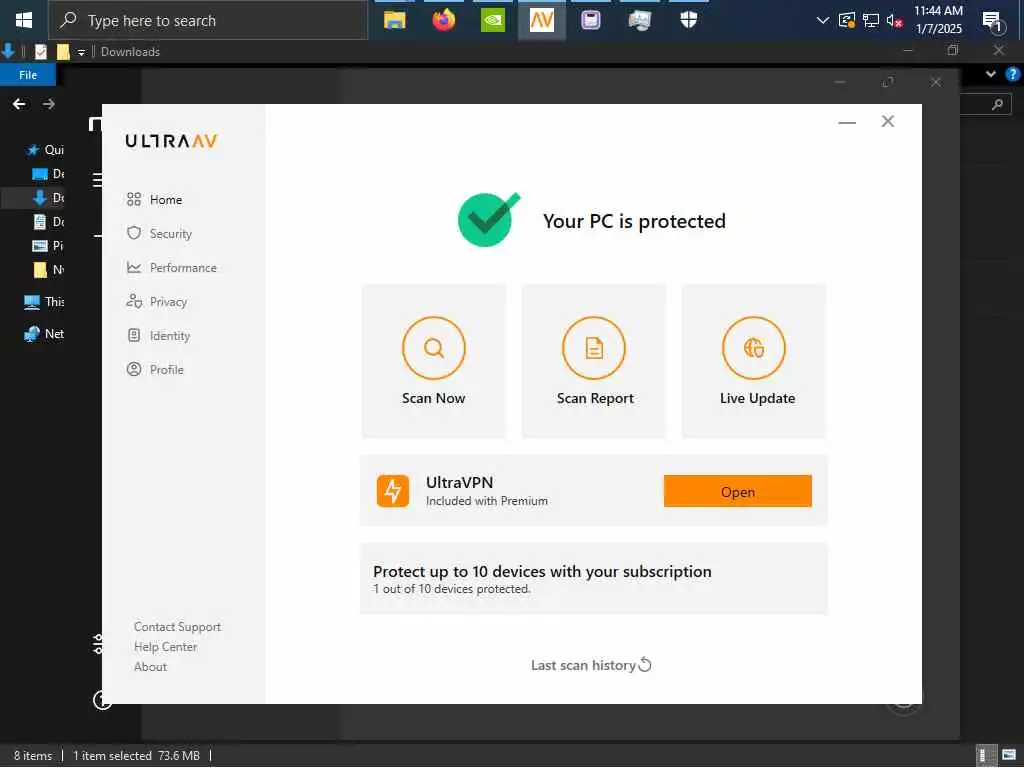Click the UltraVPN lightning bolt icon
This screenshot has width=1024, height=768.
click(392, 491)
